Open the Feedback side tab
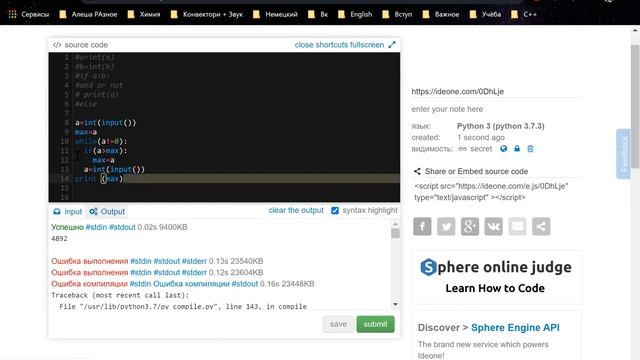Screen dimensions: 640x360 [623, 154]
